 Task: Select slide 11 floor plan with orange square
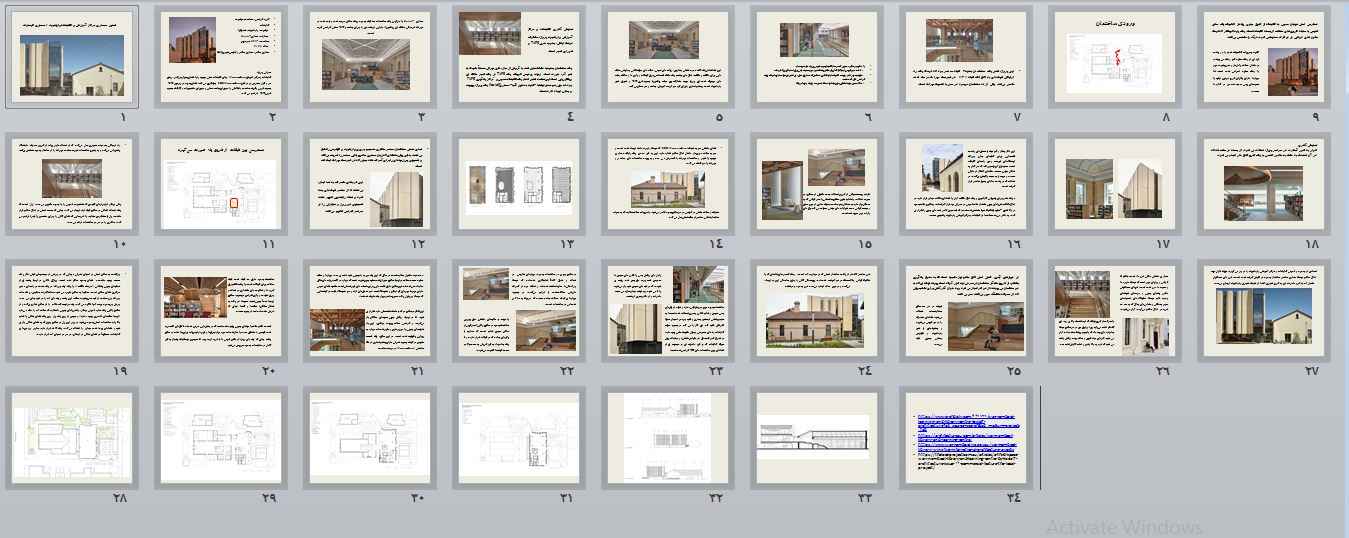coord(221,184)
